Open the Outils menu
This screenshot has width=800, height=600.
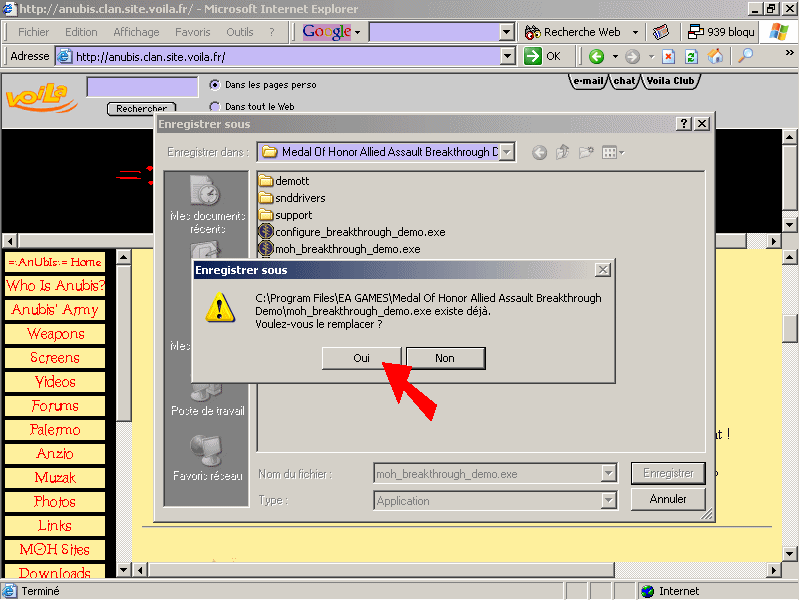[x=239, y=32]
